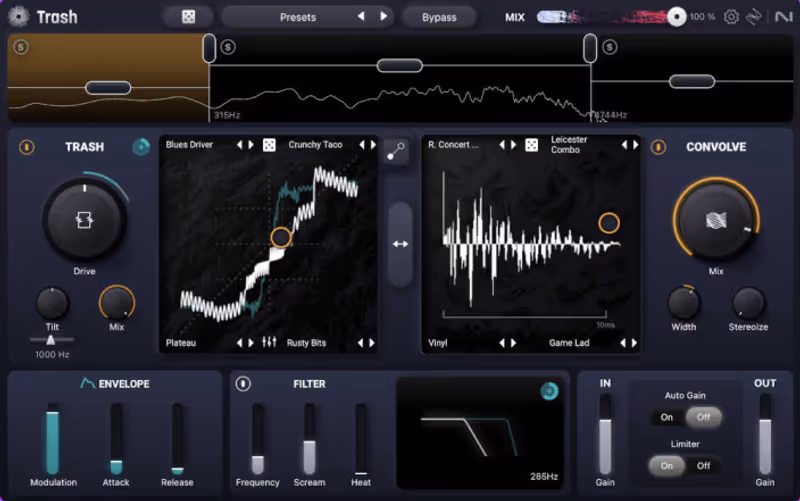Viewport: 800px width, 501px height.
Task: Click the Native Instruments logo
Action: coord(783,17)
